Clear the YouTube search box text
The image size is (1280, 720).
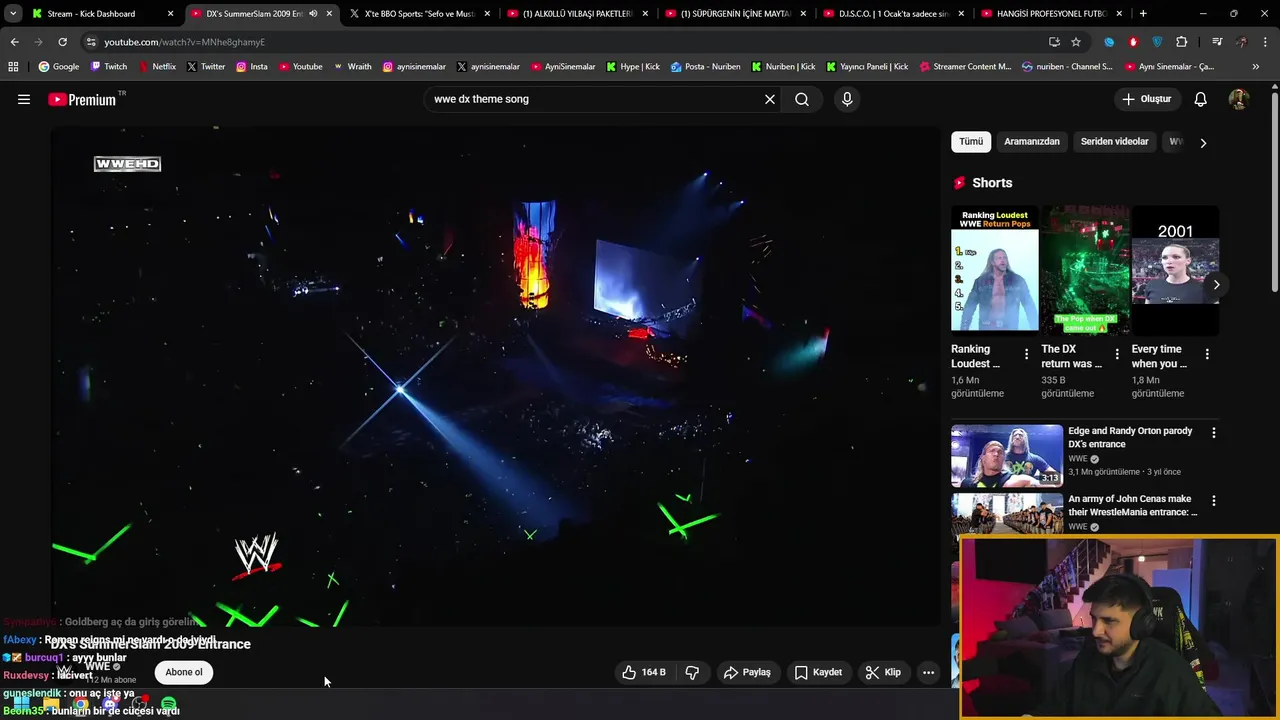point(770,99)
